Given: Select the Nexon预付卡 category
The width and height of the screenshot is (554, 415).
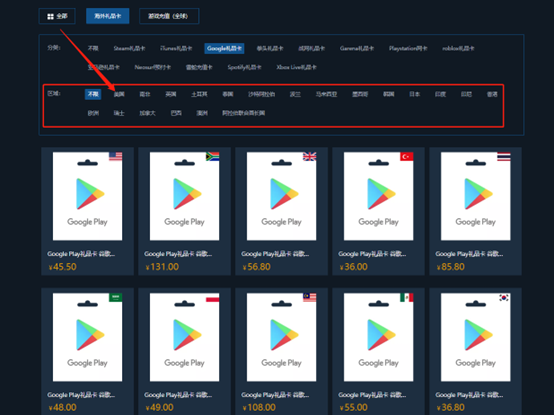Looking at the screenshot, I should 153,67.
